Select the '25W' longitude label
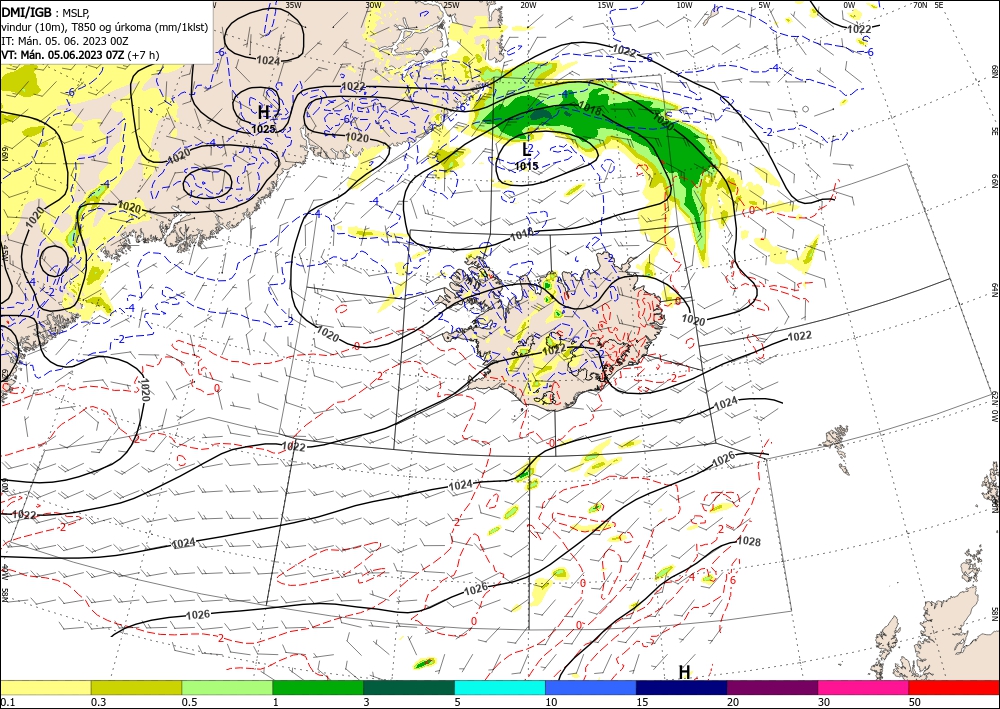1000x709 pixels. pyautogui.click(x=451, y=5)
